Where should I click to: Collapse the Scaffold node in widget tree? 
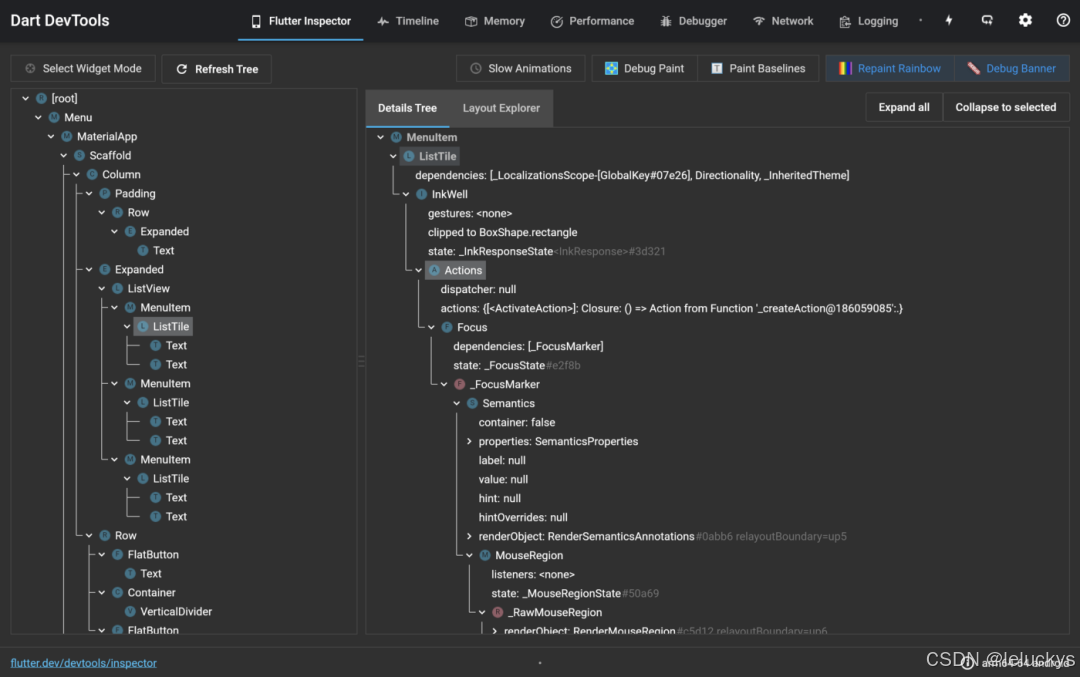(62, 155)
